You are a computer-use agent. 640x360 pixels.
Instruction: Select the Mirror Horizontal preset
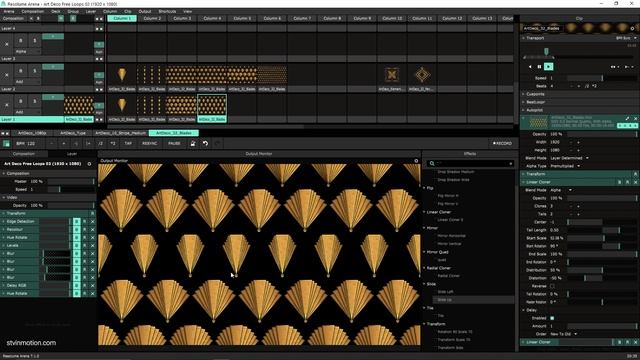451,236
